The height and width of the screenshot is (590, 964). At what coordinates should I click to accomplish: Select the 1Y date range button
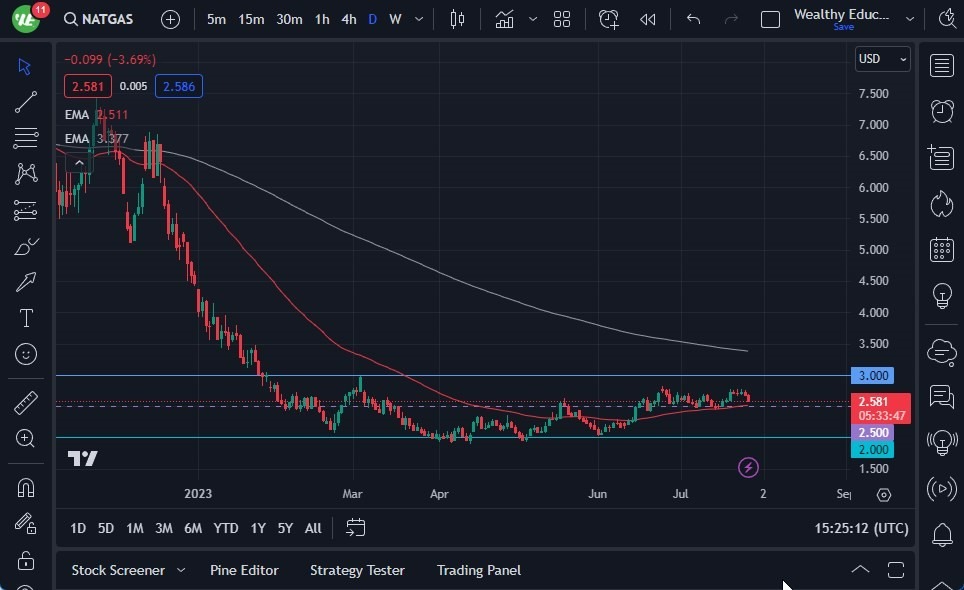pyautogui.click(x=258, y=528)
